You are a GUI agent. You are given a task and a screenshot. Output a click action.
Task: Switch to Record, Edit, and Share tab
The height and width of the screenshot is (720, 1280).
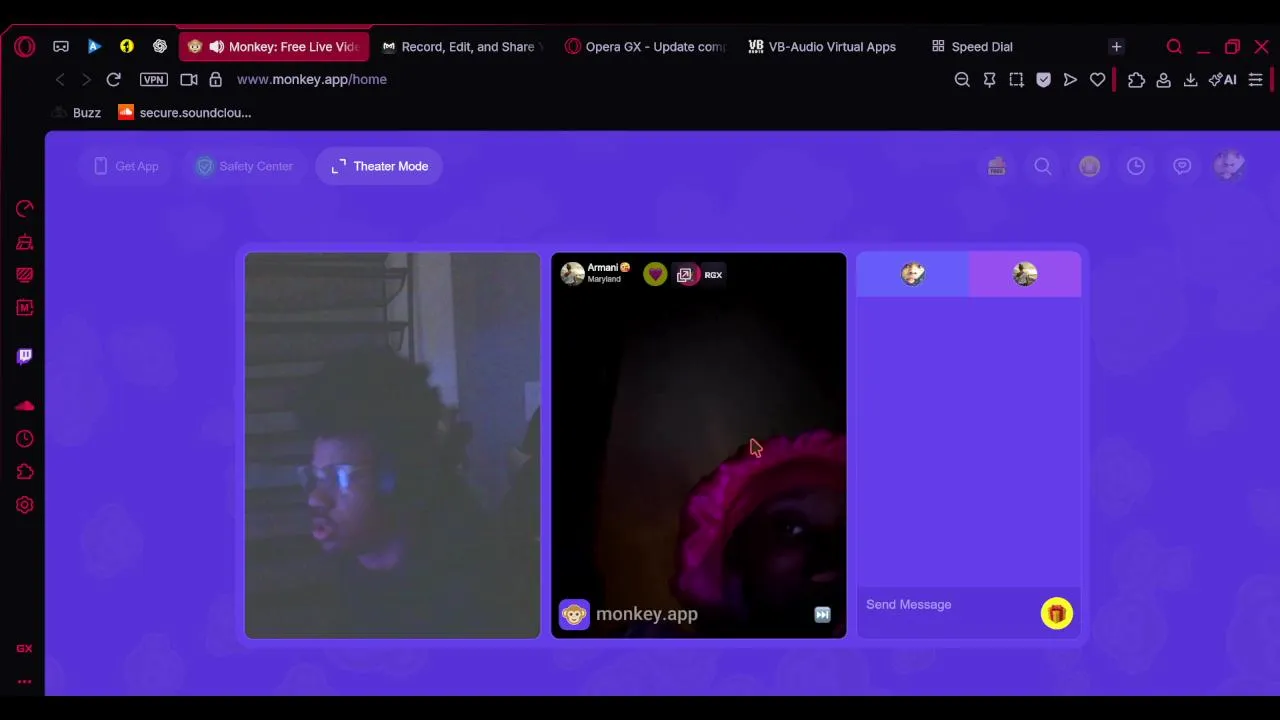point(462,46)
